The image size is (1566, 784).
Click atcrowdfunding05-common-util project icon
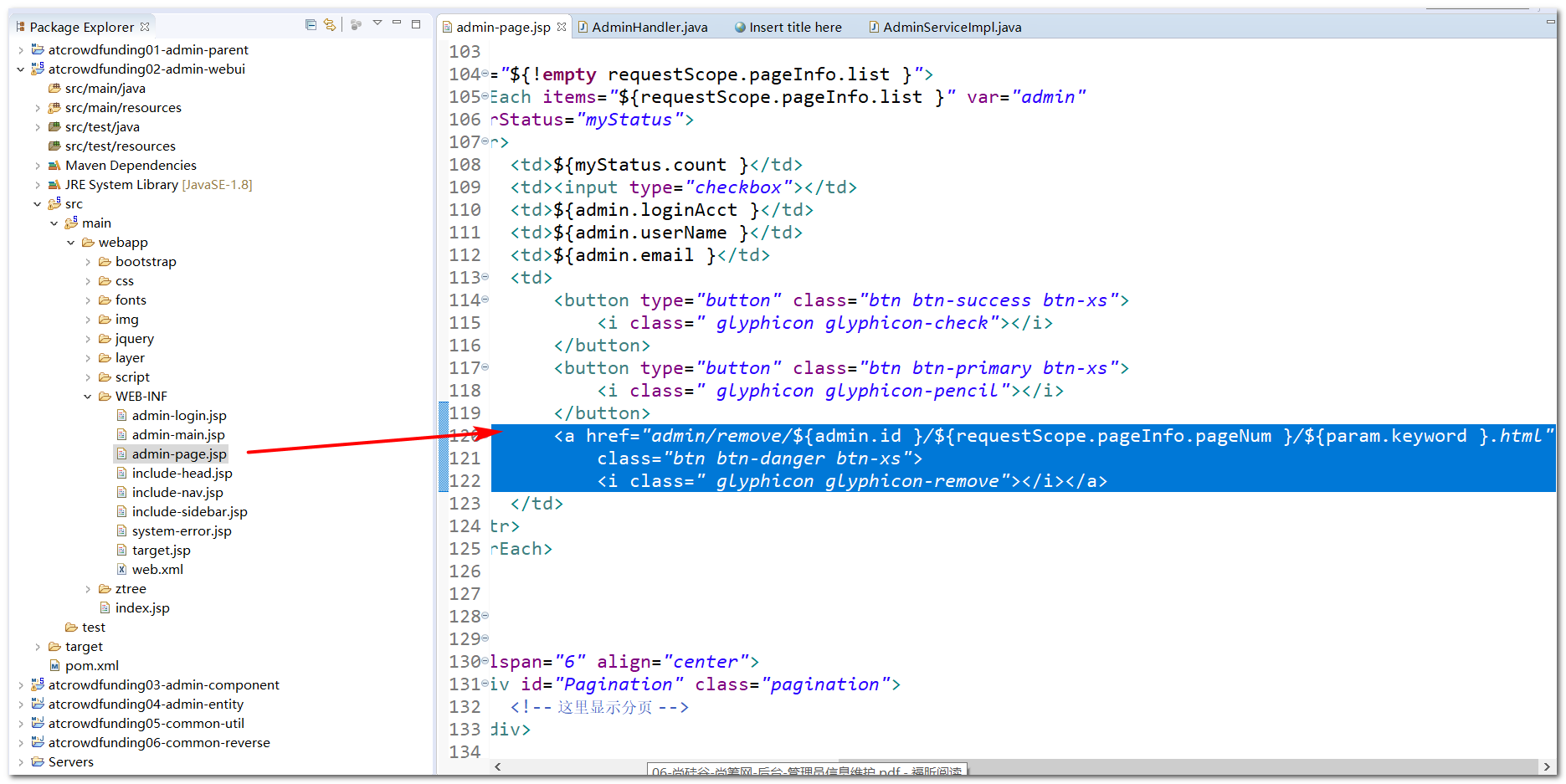[x=38, y=723]
